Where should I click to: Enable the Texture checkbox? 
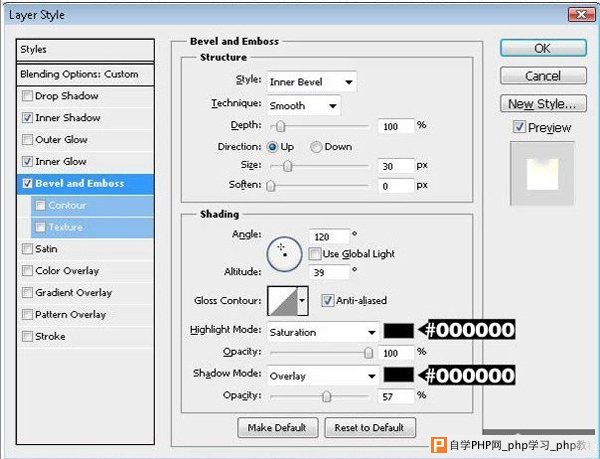coord(40,227)
